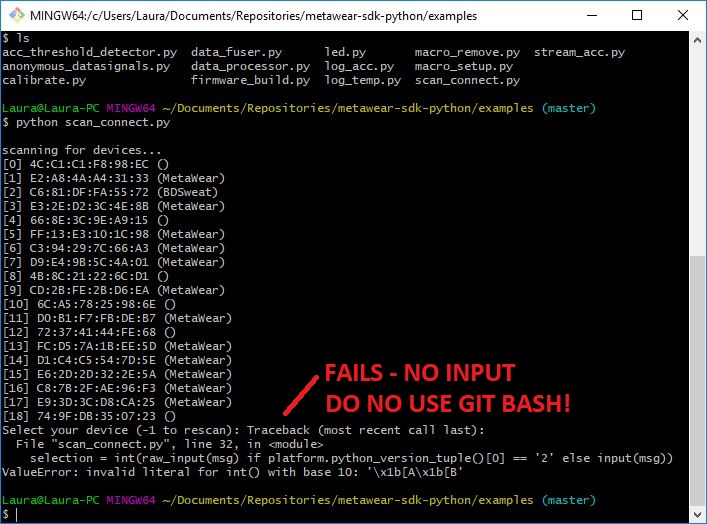The height and width of the screenshot is (524, 707).
Task: Click the 'File "scan_connect.py", line 32' traceback line
Action: (170, 444)
